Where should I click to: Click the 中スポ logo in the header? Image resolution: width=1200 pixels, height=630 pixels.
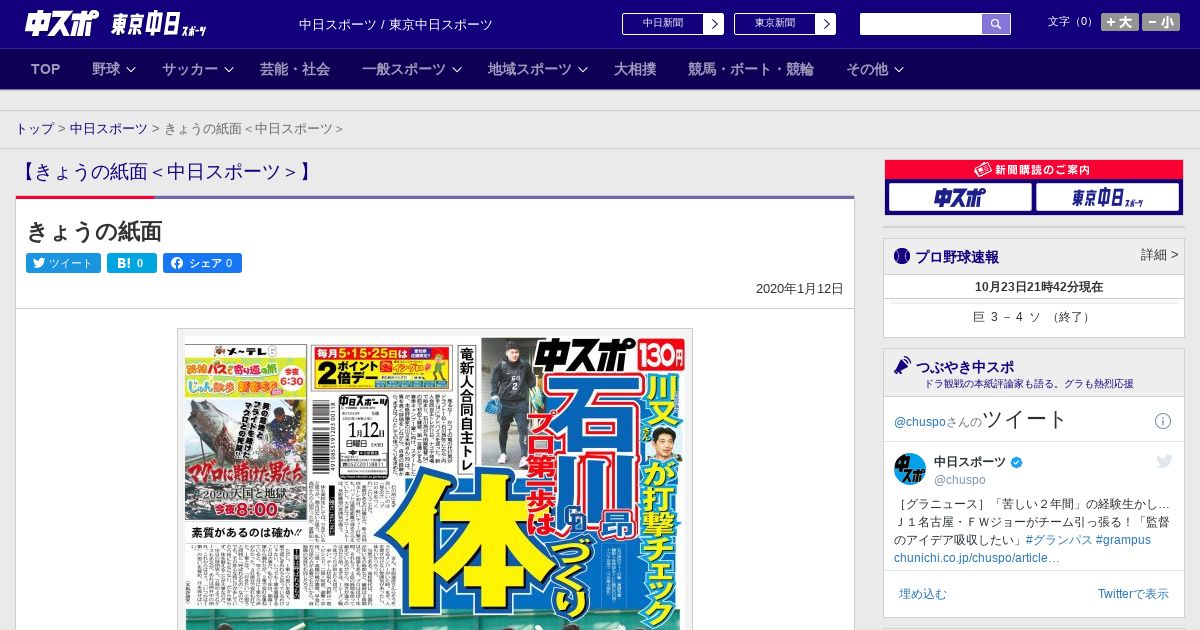pyautogui.click(x=62, y=23)
